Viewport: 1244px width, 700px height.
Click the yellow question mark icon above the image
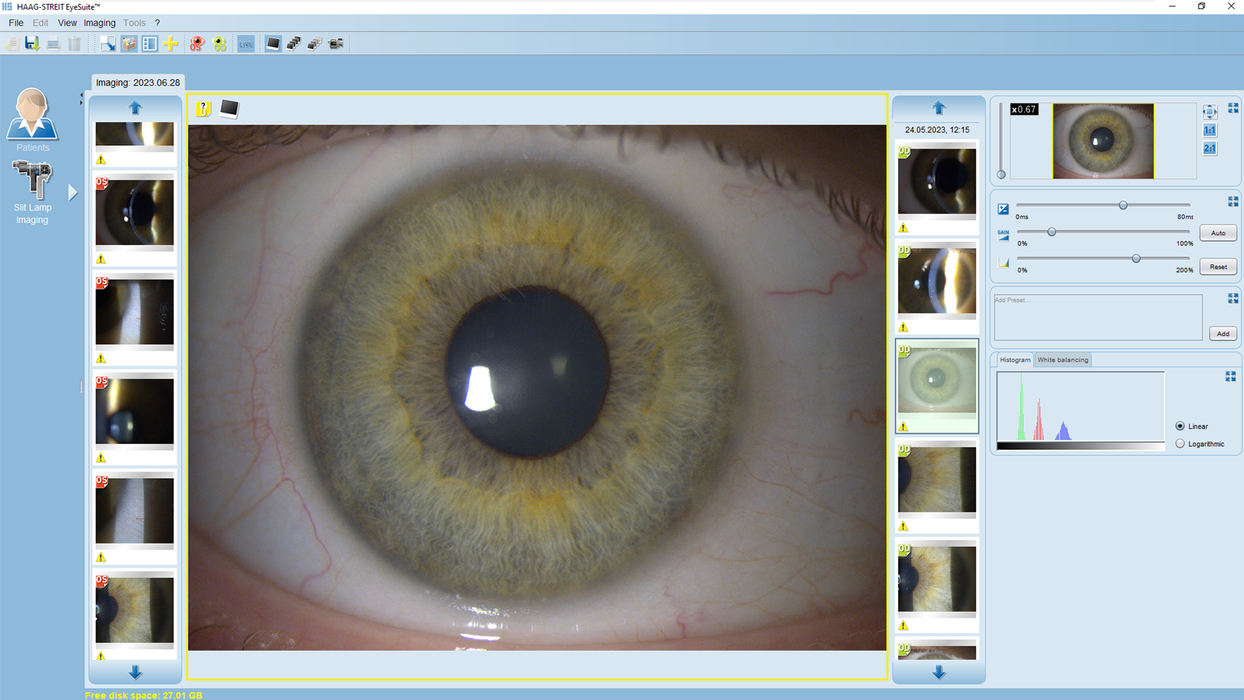click(203, 108)
